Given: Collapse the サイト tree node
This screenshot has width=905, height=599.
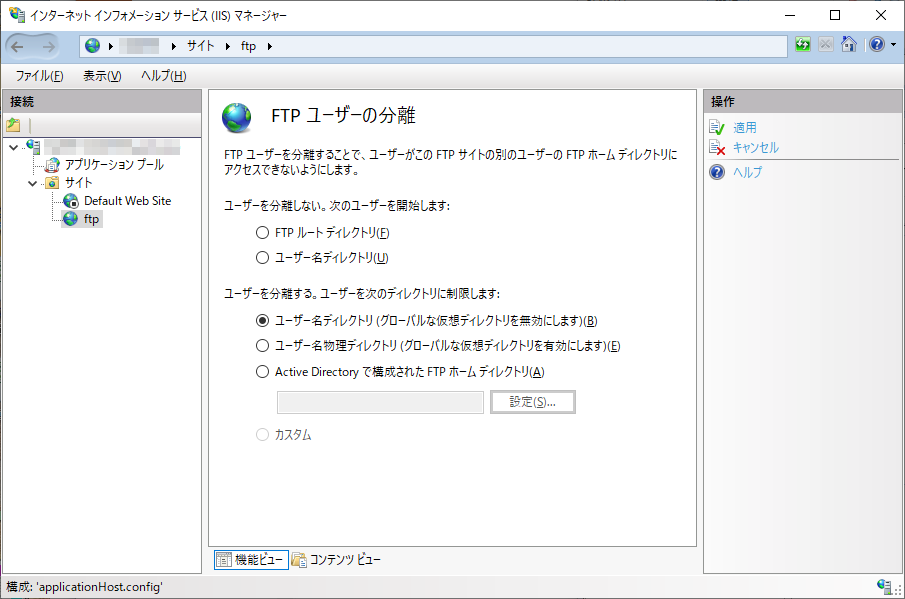Looking at the screenshot, I should [33, 184].
